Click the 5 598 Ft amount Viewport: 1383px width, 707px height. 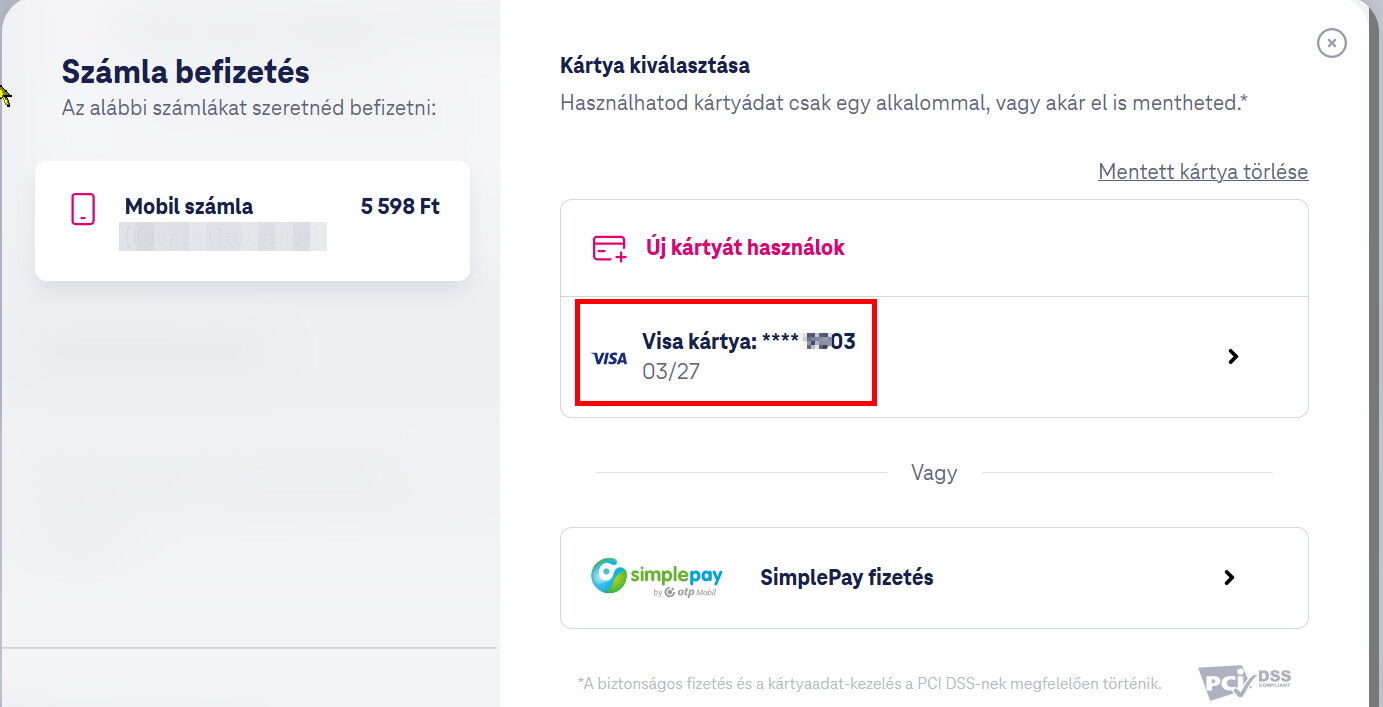(x=400, y=207)
